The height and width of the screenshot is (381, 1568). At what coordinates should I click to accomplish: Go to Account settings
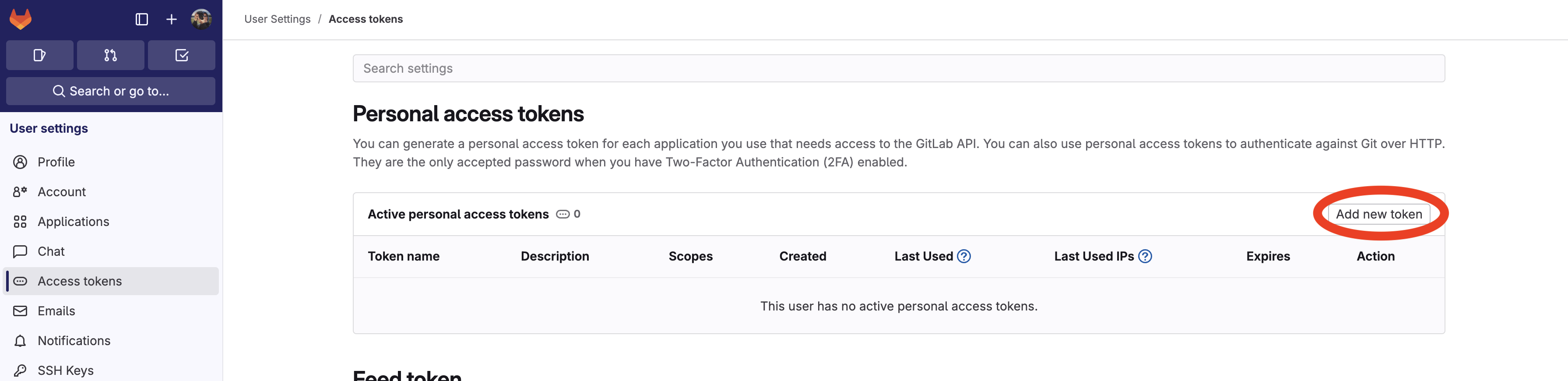(x=61, y=192)
